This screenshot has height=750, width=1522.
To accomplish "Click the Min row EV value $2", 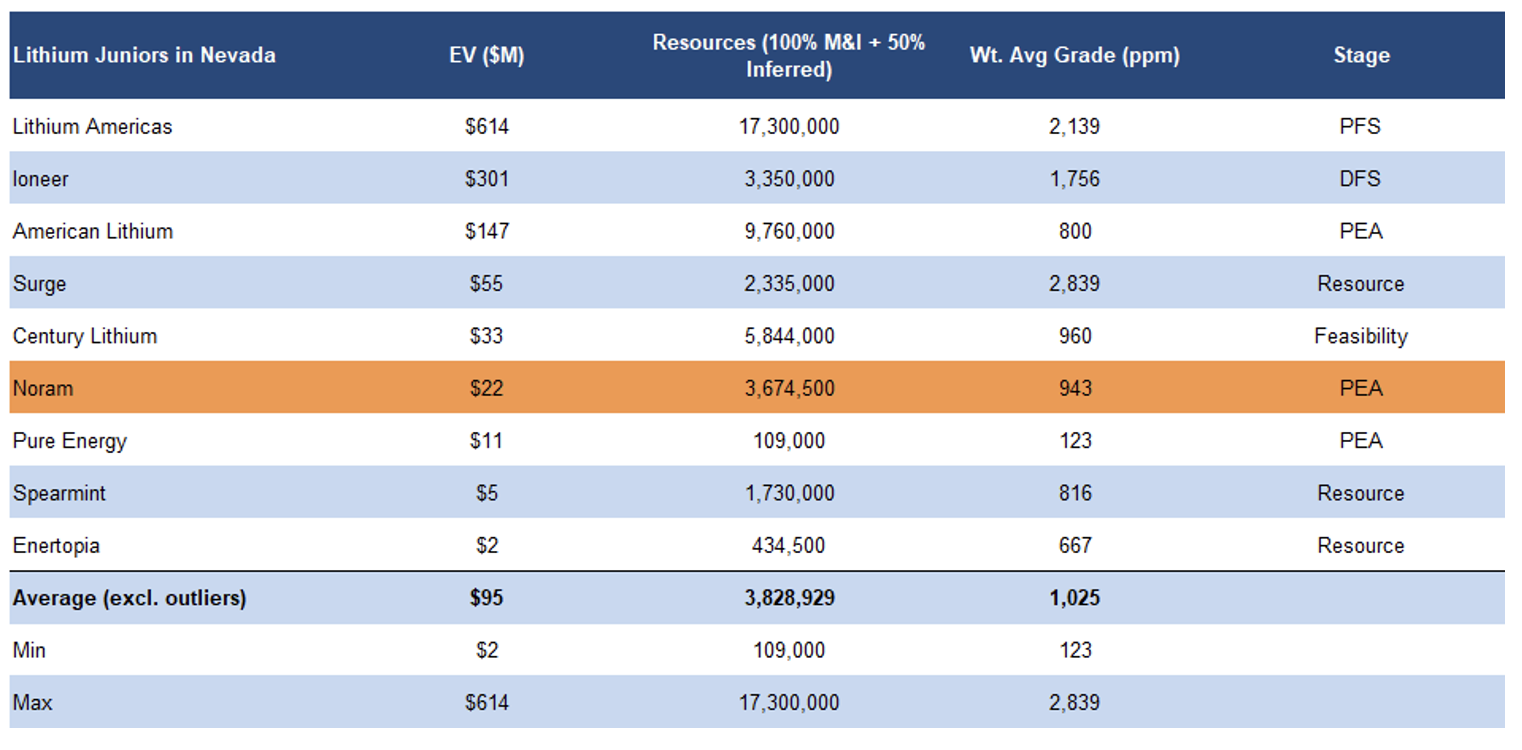I will (487, 650).
